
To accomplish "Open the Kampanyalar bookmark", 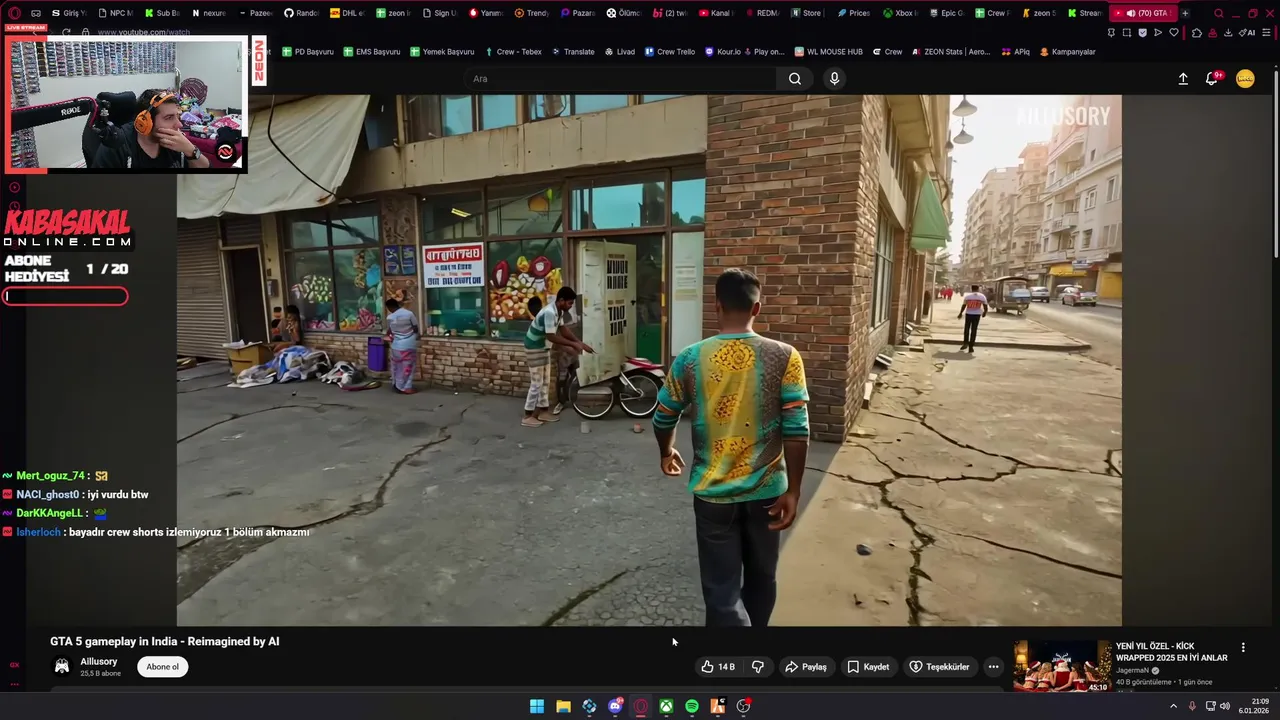I will click(x=1067, y=51).
